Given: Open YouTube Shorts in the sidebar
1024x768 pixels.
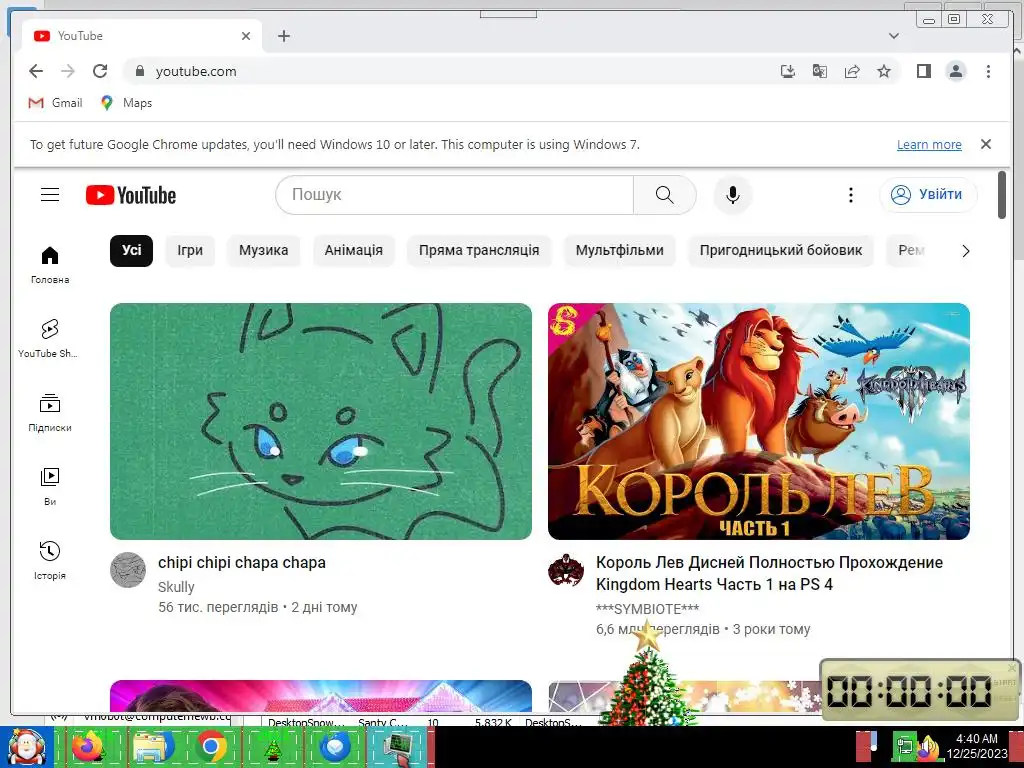Looking at the screenshot, I should (x=50, y=338).
